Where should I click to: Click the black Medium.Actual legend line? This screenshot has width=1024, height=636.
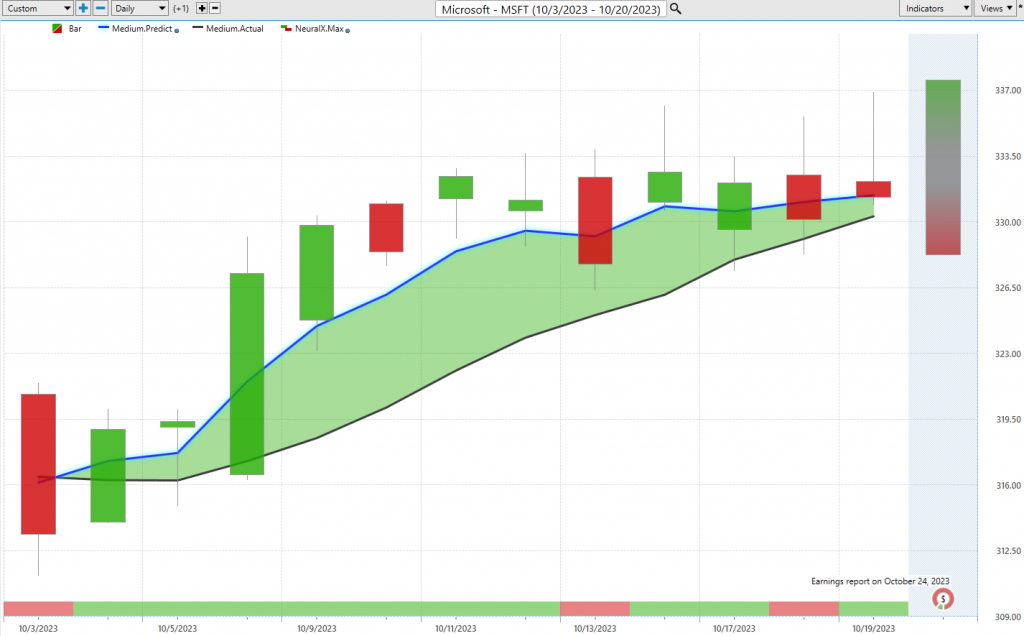(198, 28)
